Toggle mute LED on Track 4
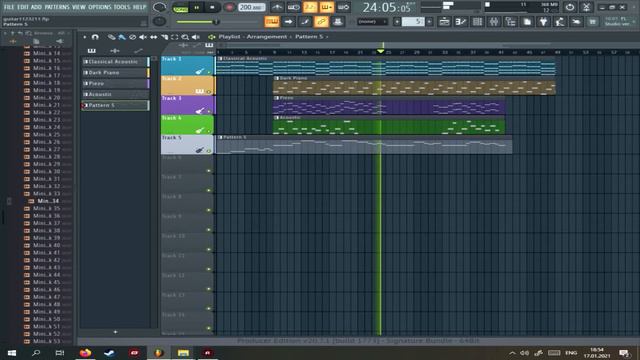 (209, 131)
